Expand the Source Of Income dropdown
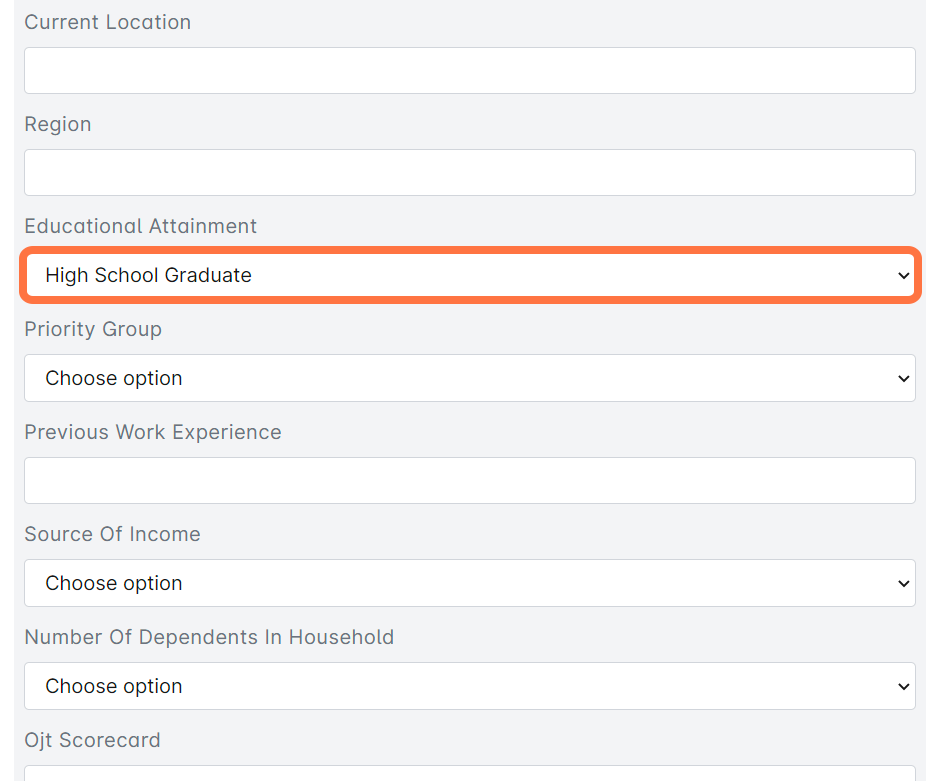The image size is (933, 781). click(469, 583)
